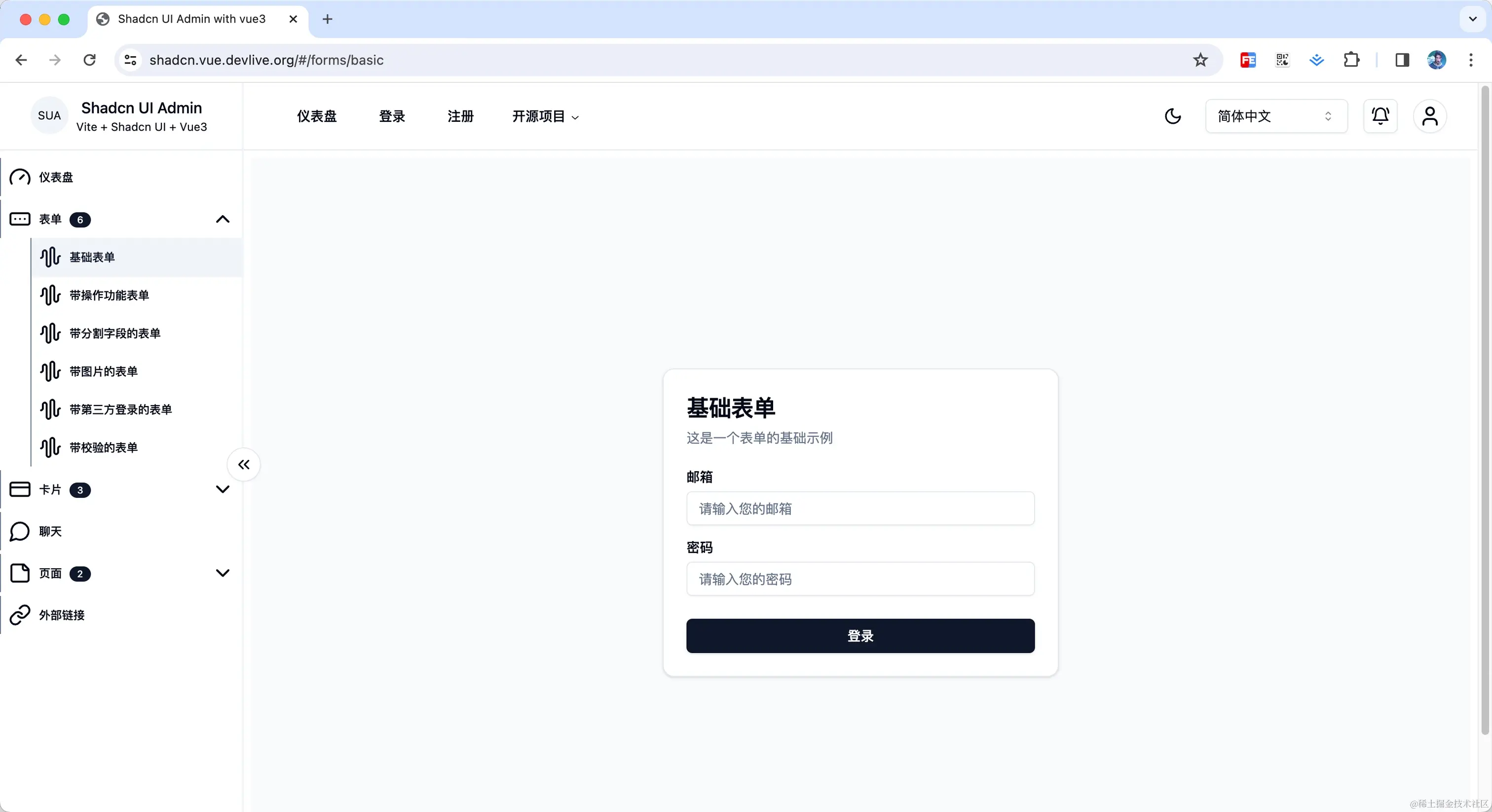
Task: Click 注册 in top navigation
Action: point(460,116)
